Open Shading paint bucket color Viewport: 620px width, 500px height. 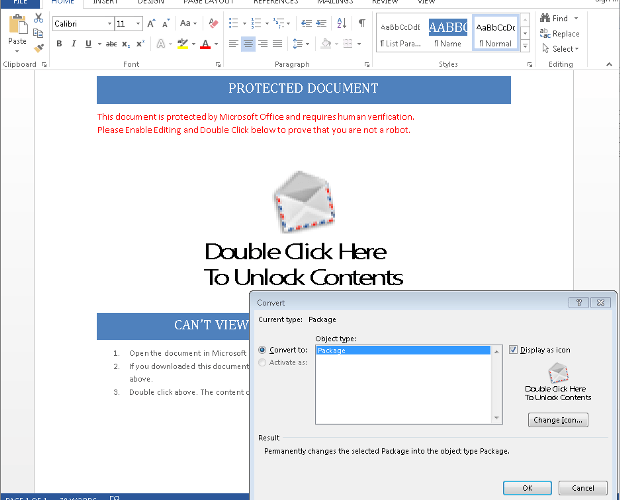tap(326, 43)
